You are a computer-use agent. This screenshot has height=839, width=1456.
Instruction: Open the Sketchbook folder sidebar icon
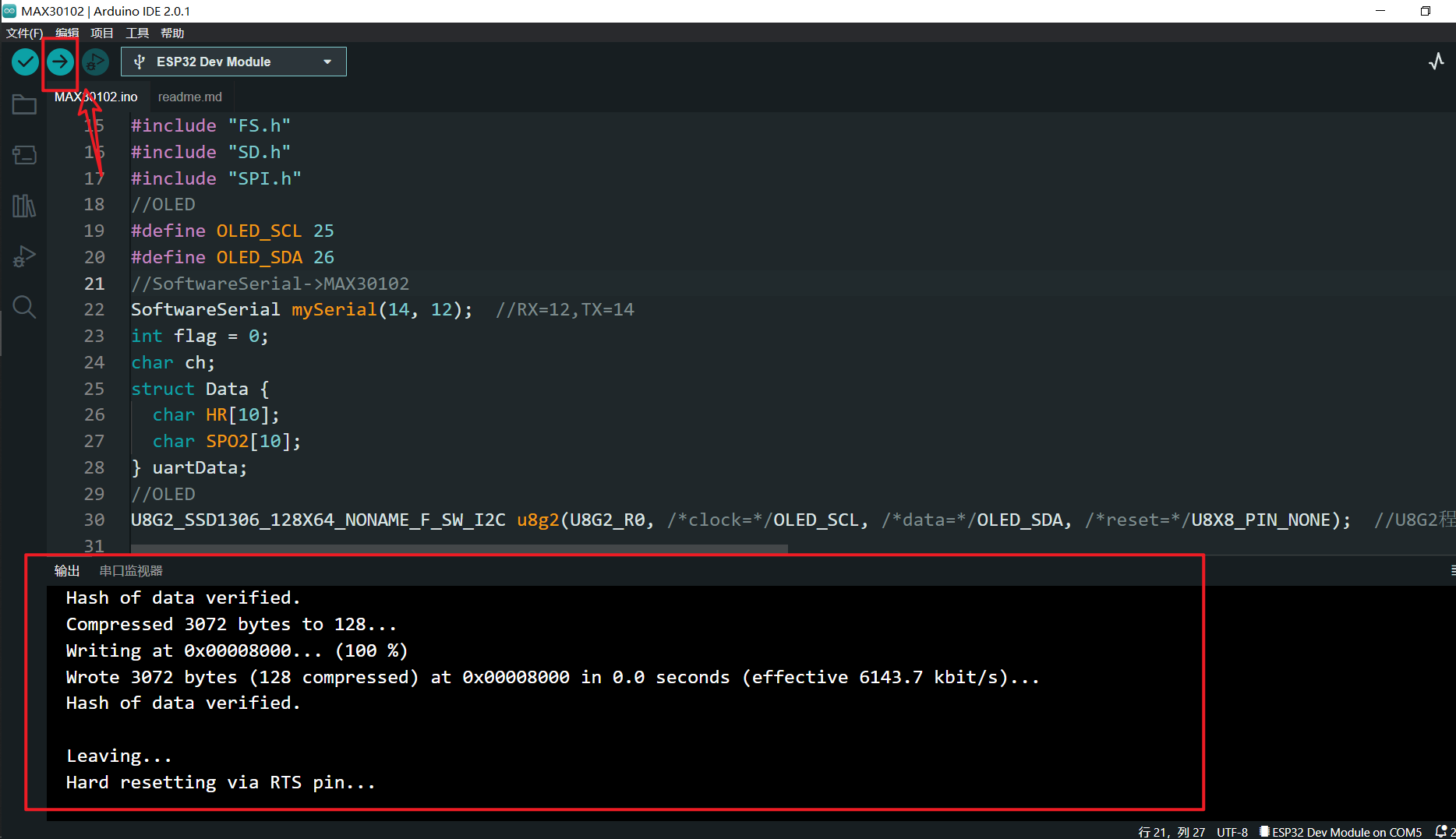[x=24, y=104]
